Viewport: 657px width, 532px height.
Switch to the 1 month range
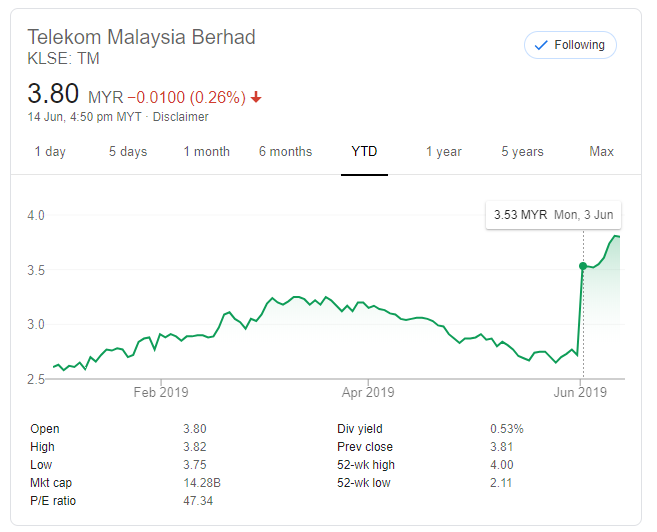click(x=206, y=152)
